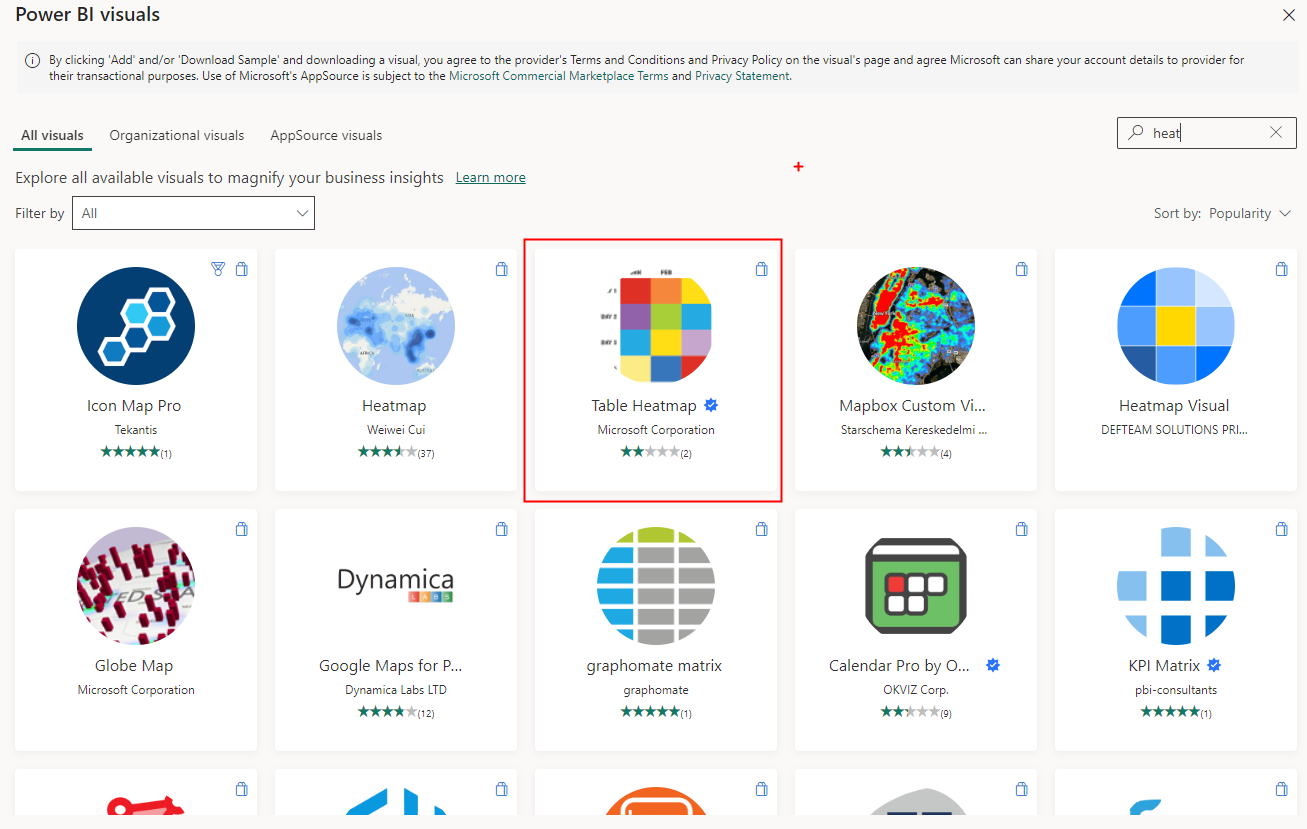This screenshot has width=1307, height=829.
Task: Click the verified badge next to Table Heatmap
Action: (x=712, y=405)
